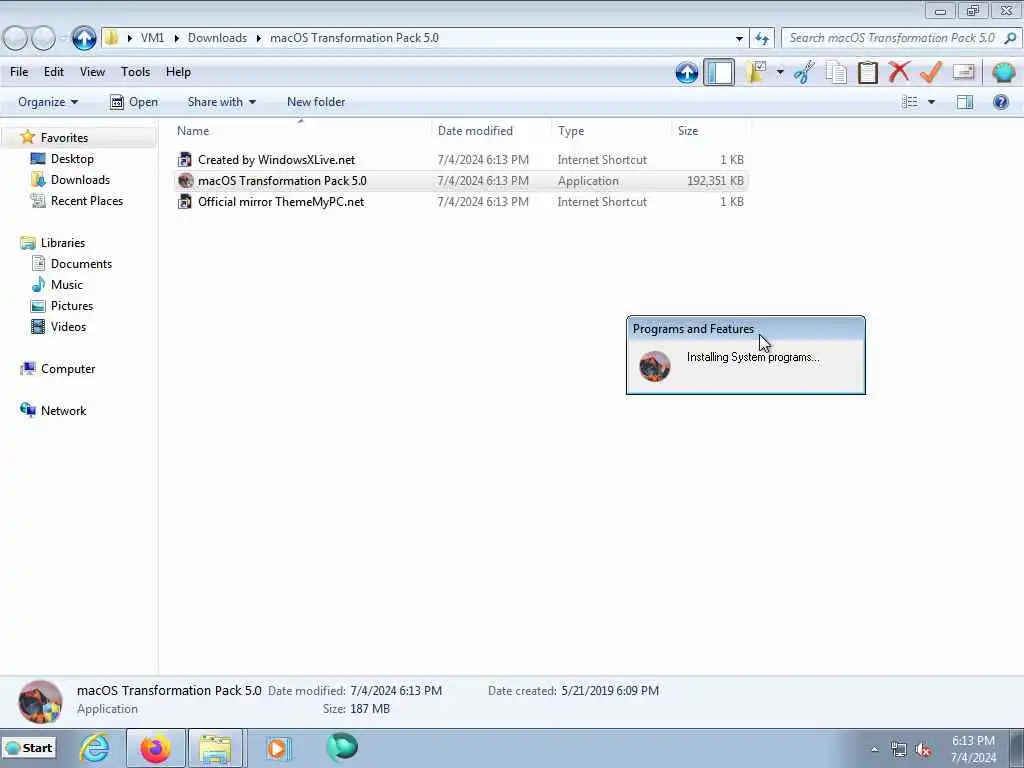Toggle the preview pane button
Image resolution: width=1024 pixels, height=768 pixels.
965,102
